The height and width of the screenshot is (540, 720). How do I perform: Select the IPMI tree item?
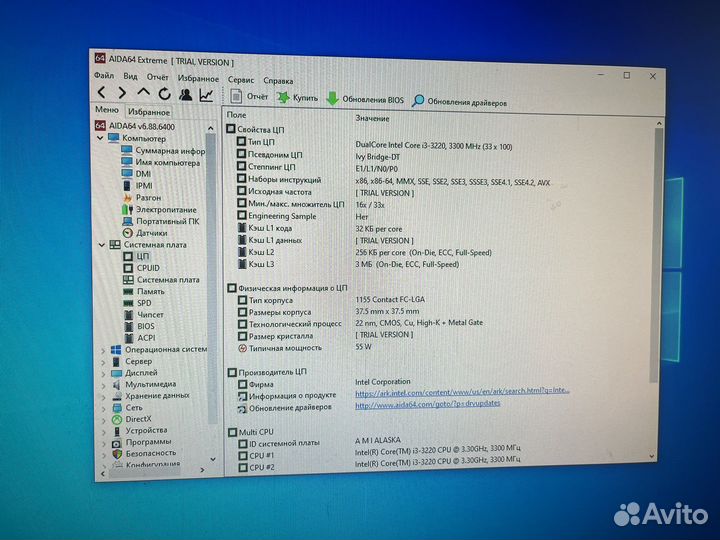(137, 186)
